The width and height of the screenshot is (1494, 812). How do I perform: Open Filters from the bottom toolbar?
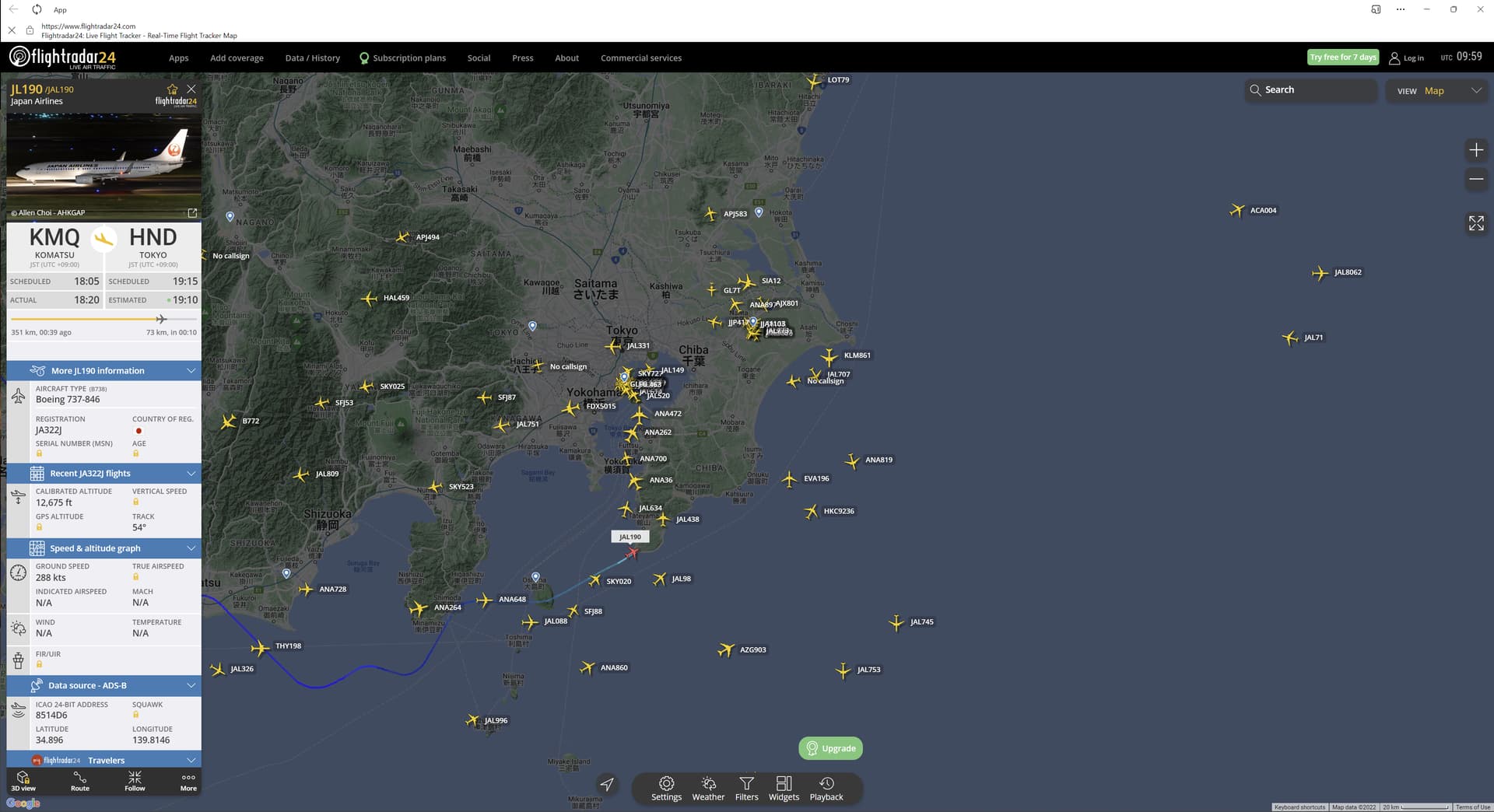746,789
